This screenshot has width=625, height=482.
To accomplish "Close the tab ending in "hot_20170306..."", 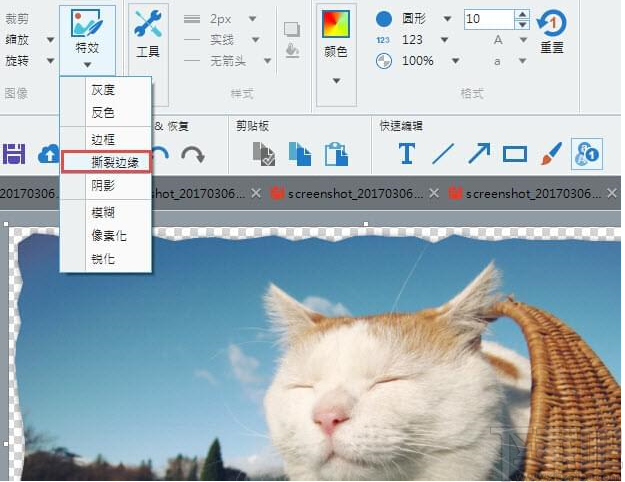I will point(256,194).
